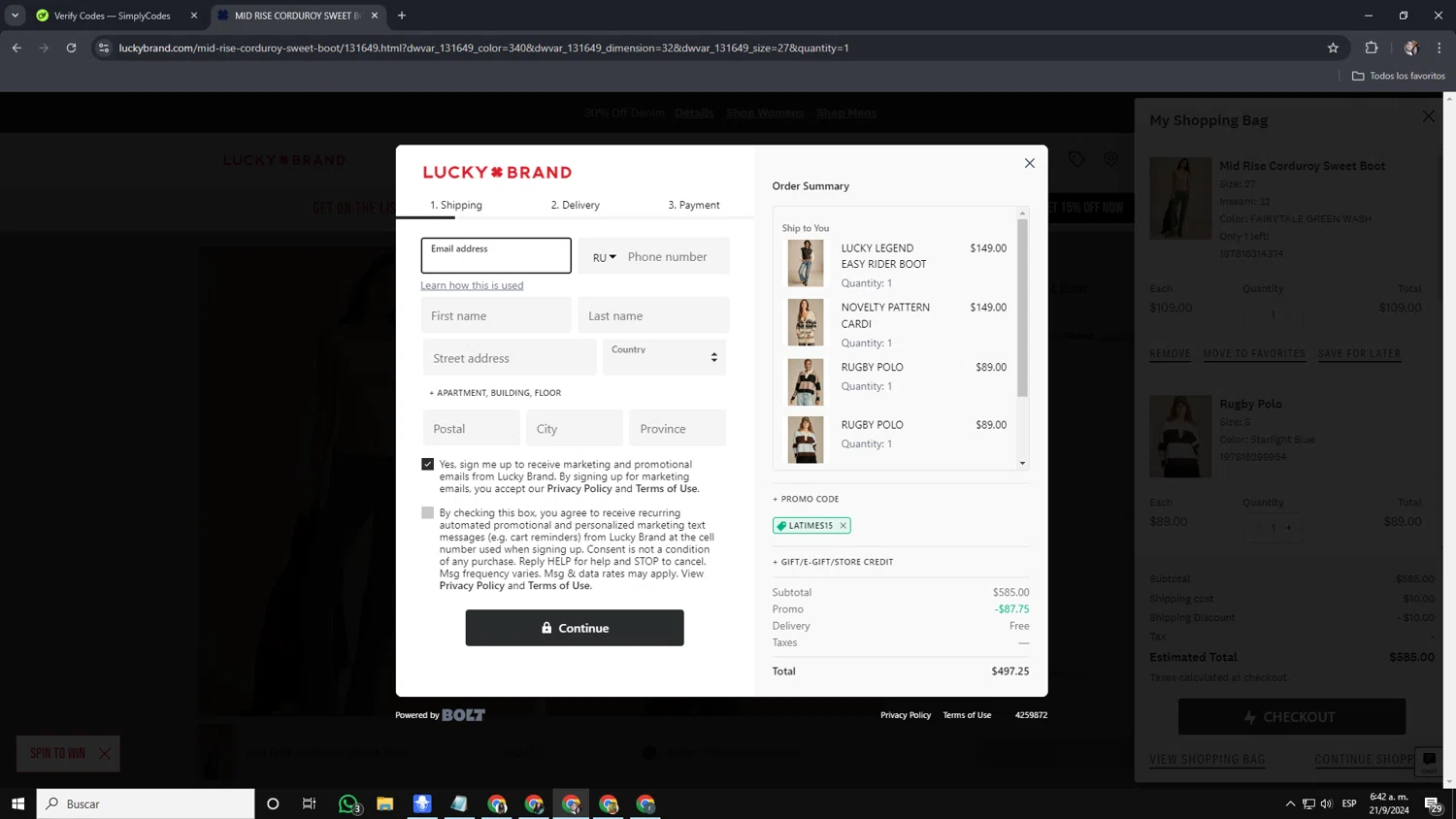Click the order summary scrollbar down arrow
Viewport: 1456px width, 819px height.
click(x=1022, y=464)
